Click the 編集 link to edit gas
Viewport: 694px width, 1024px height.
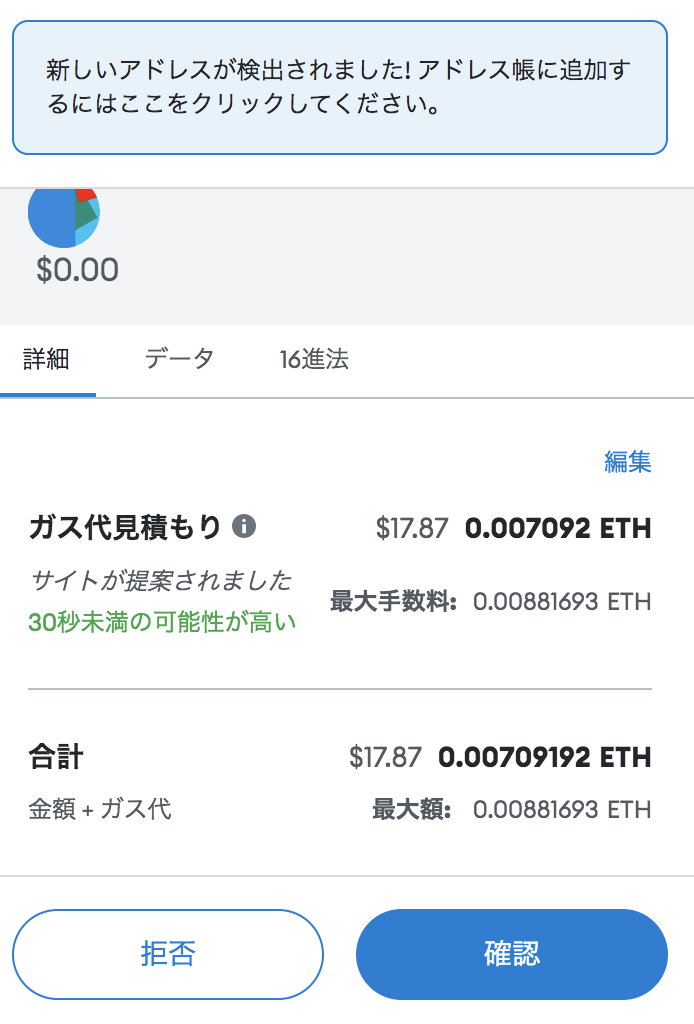(x=627, y=462)
